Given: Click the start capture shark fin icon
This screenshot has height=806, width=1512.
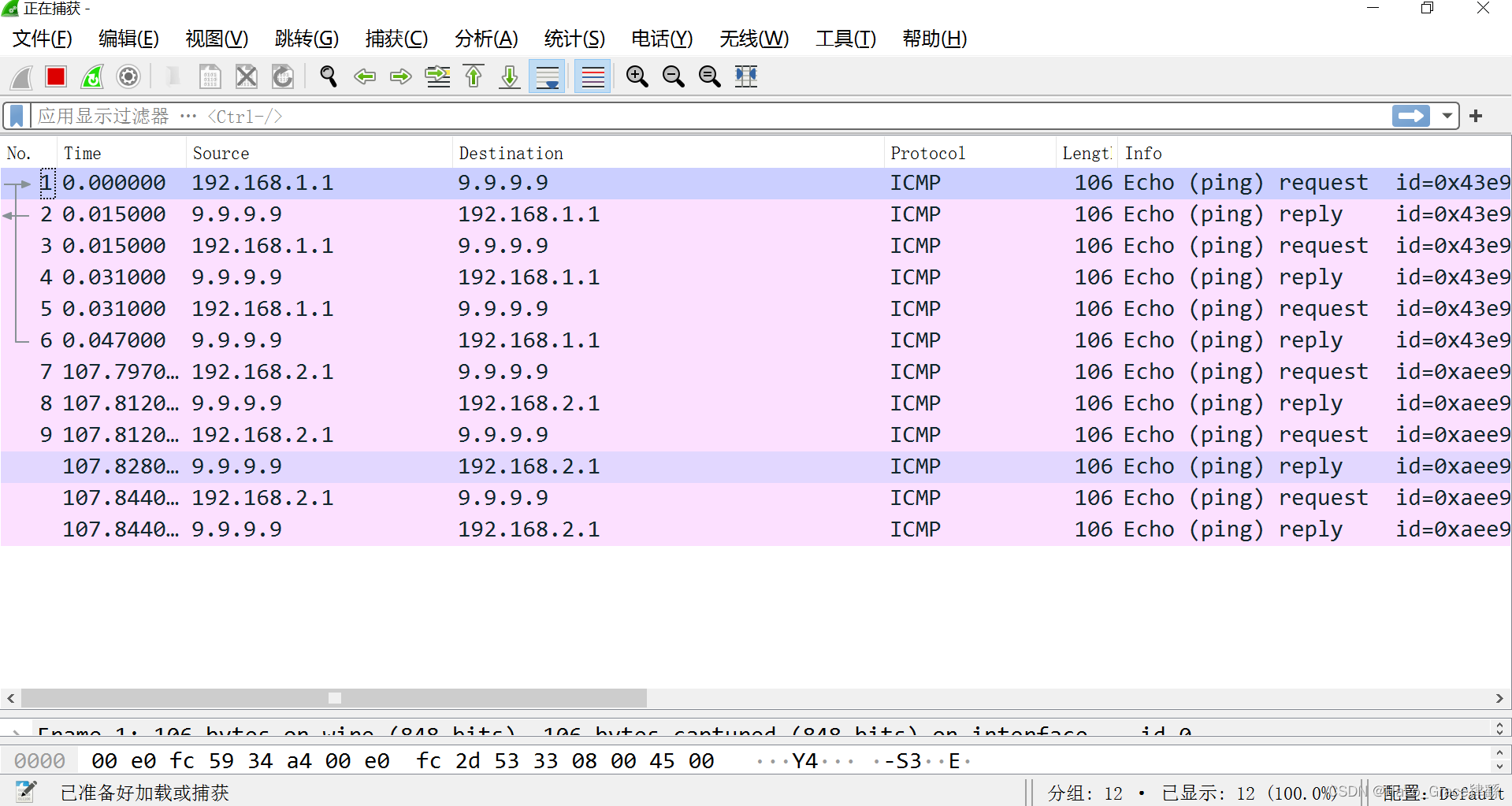Looking at the screenshot, I should tap(21, 76).
